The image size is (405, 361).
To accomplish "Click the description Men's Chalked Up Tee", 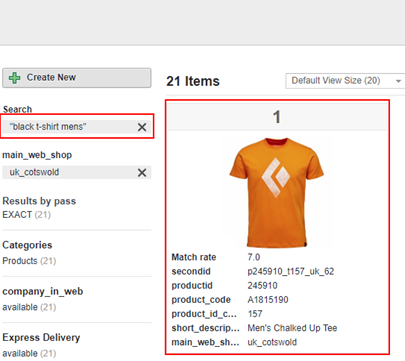I will click(292, 328).
